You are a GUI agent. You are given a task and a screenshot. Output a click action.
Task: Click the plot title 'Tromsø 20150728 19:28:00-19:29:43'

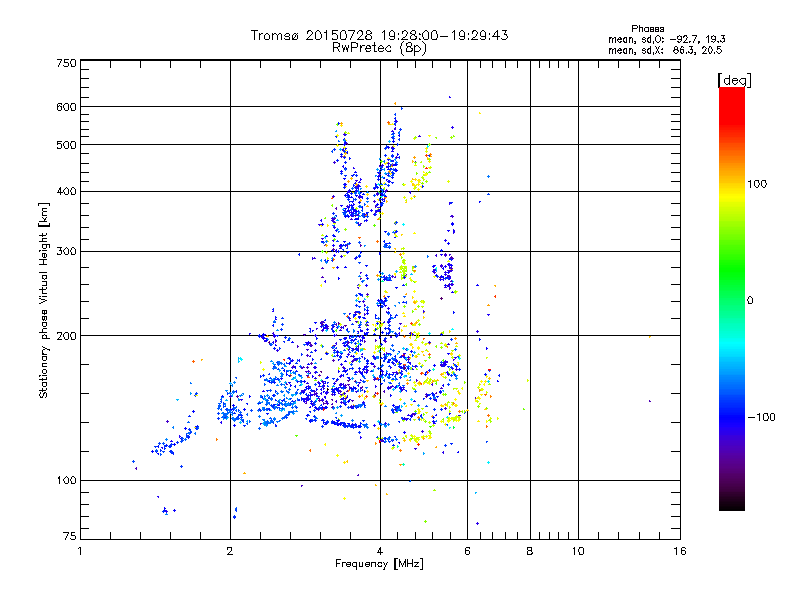tap(379, 35)
